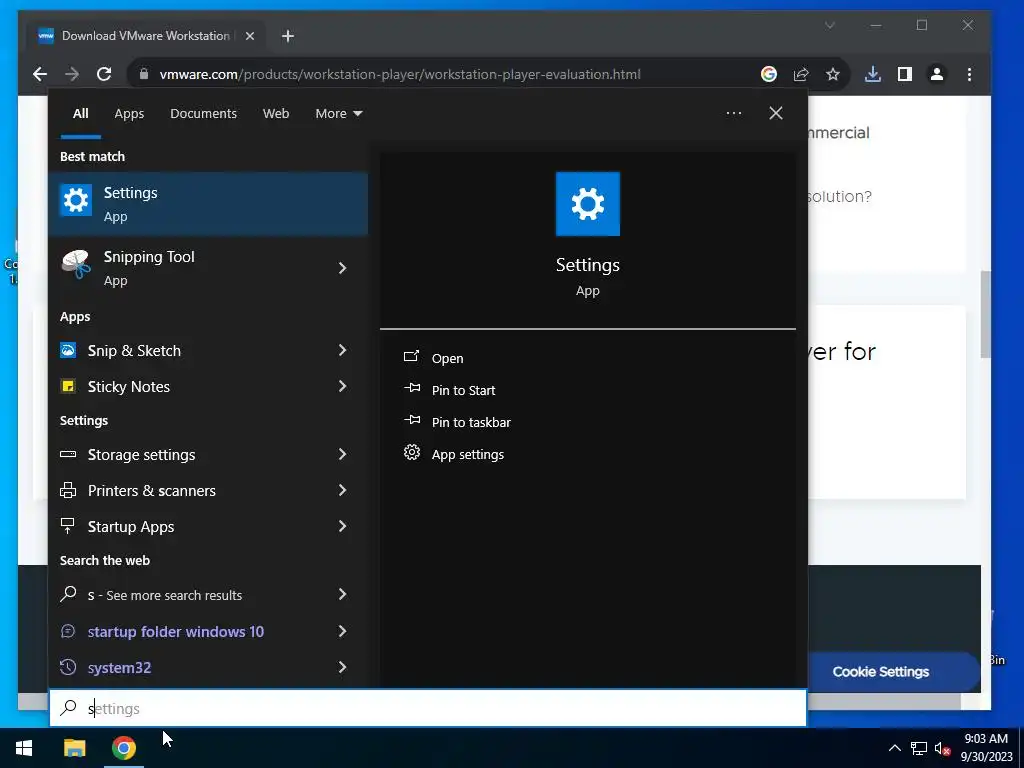Click Chrome icon on the taskbar
Viewport: 1024px width, 768px height.
(123, 748)
